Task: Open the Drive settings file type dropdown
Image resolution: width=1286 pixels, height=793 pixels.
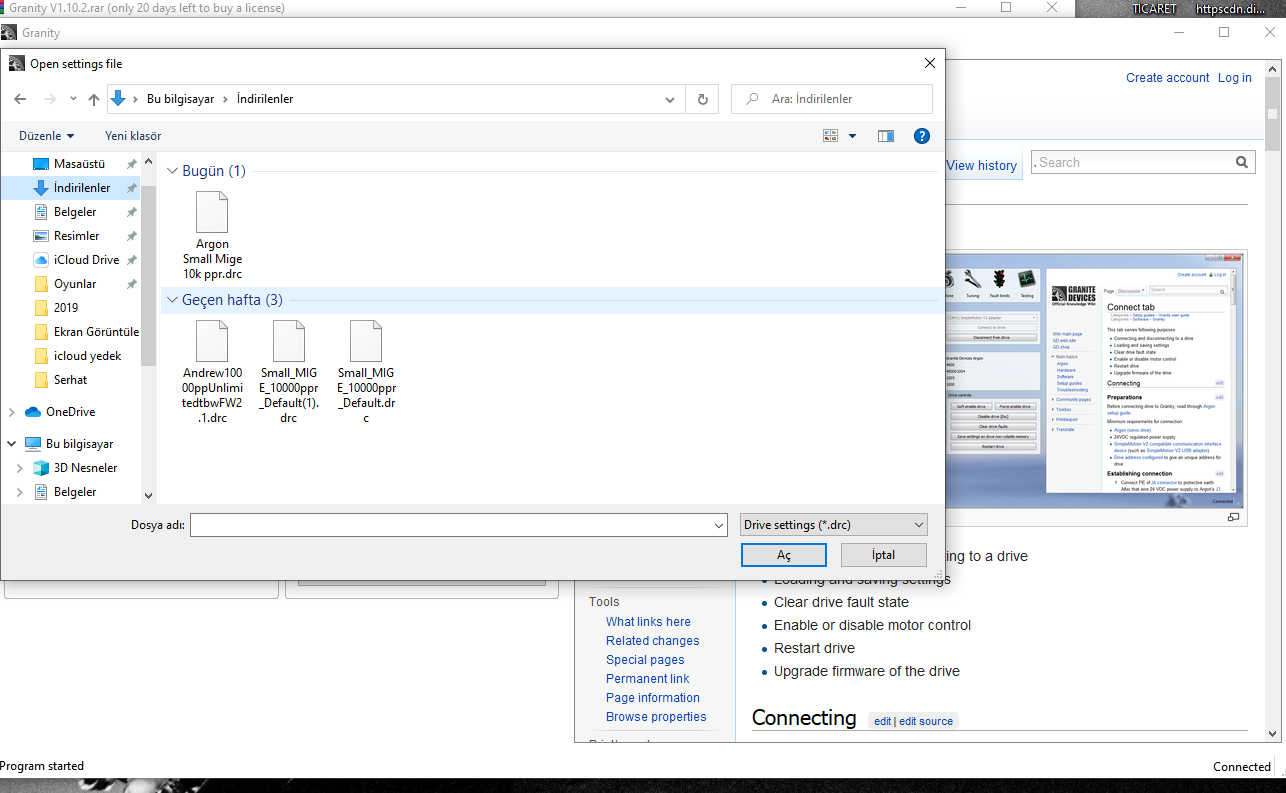Action: (834, 525)
